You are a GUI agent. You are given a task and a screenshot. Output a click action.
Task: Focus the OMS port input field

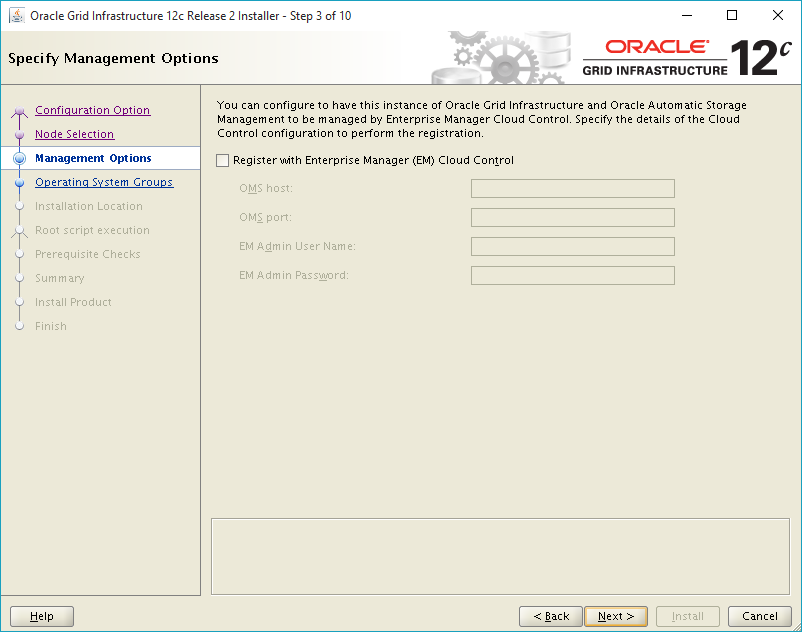572,217
